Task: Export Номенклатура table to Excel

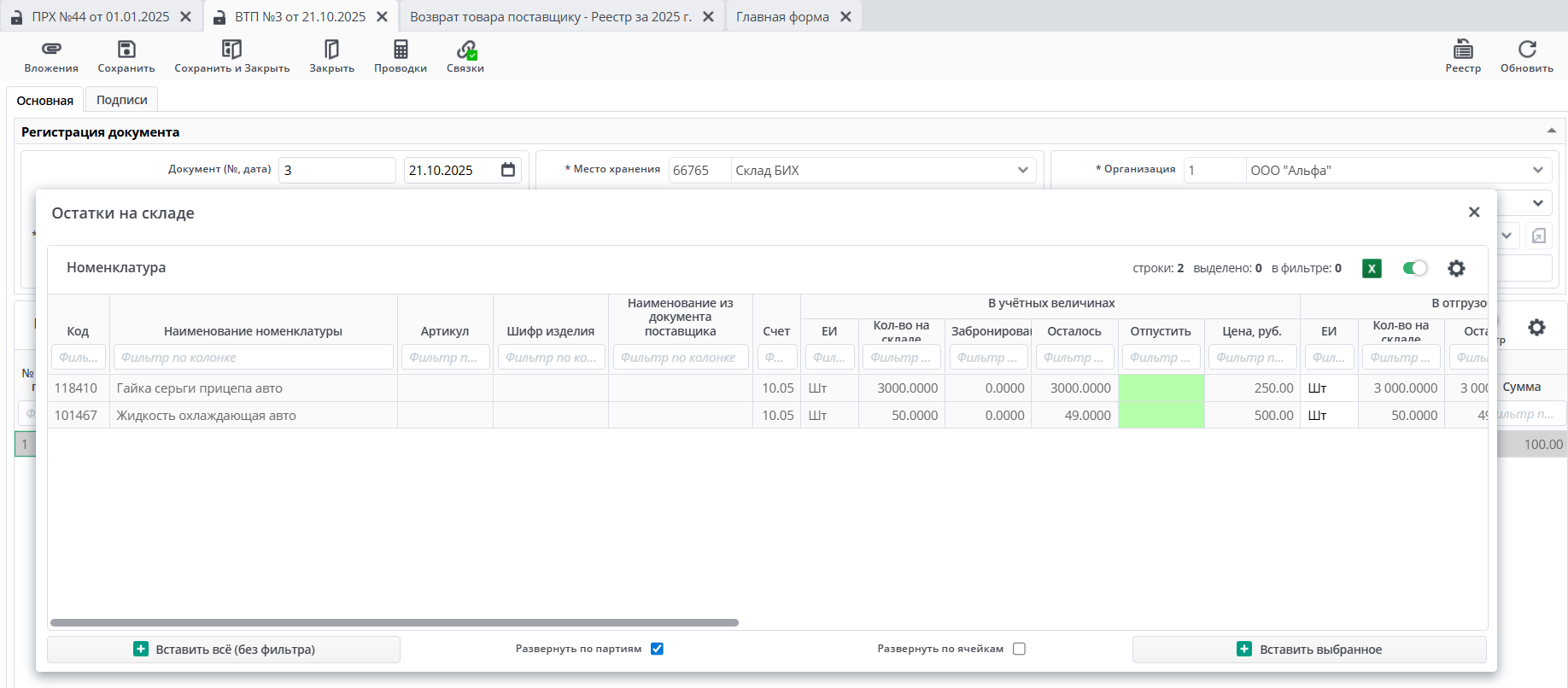Action: click(1372, 268)
